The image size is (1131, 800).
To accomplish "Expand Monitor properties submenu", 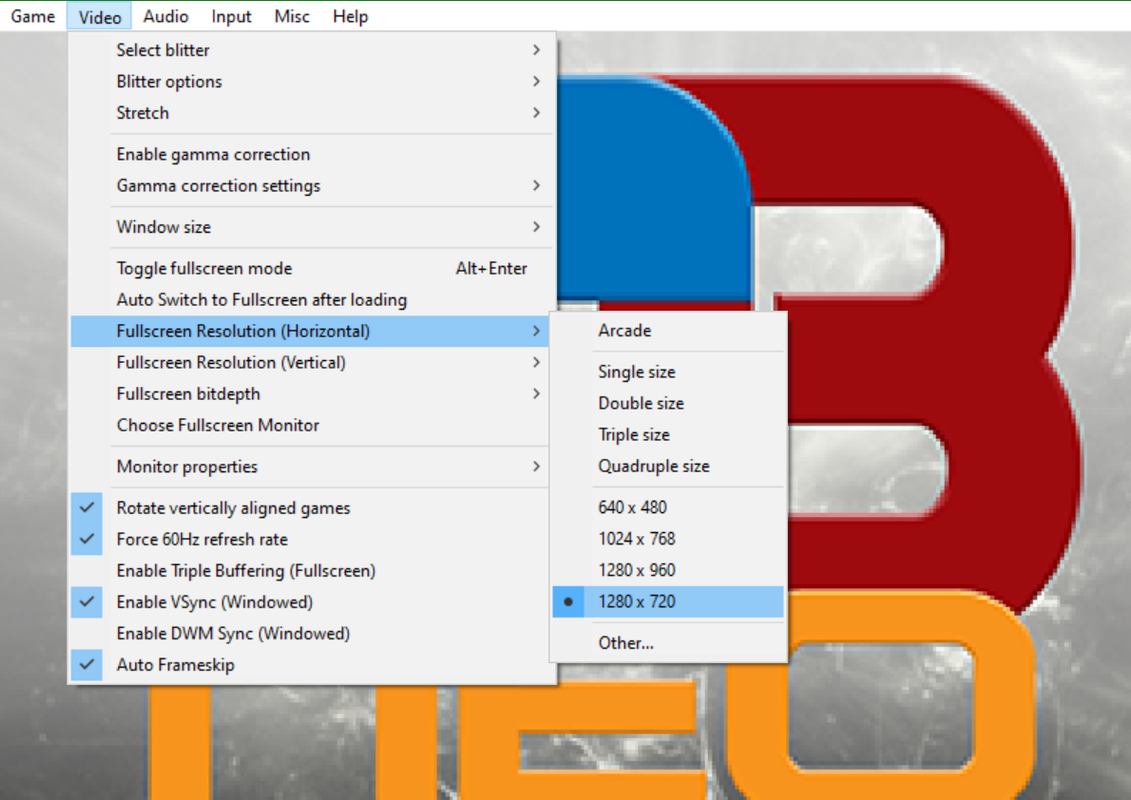I will pyautogui.click(x=312, y=467).
